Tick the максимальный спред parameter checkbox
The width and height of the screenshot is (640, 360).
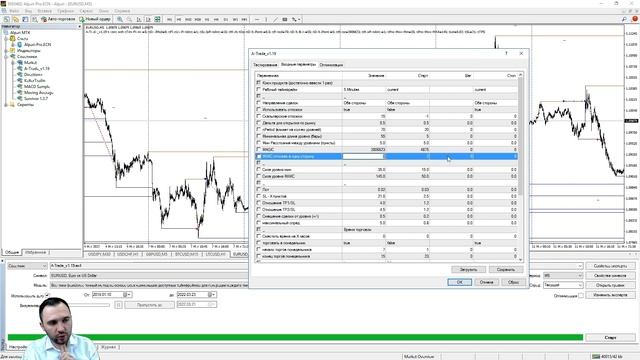pyautogui.click(x=258, y=223)
